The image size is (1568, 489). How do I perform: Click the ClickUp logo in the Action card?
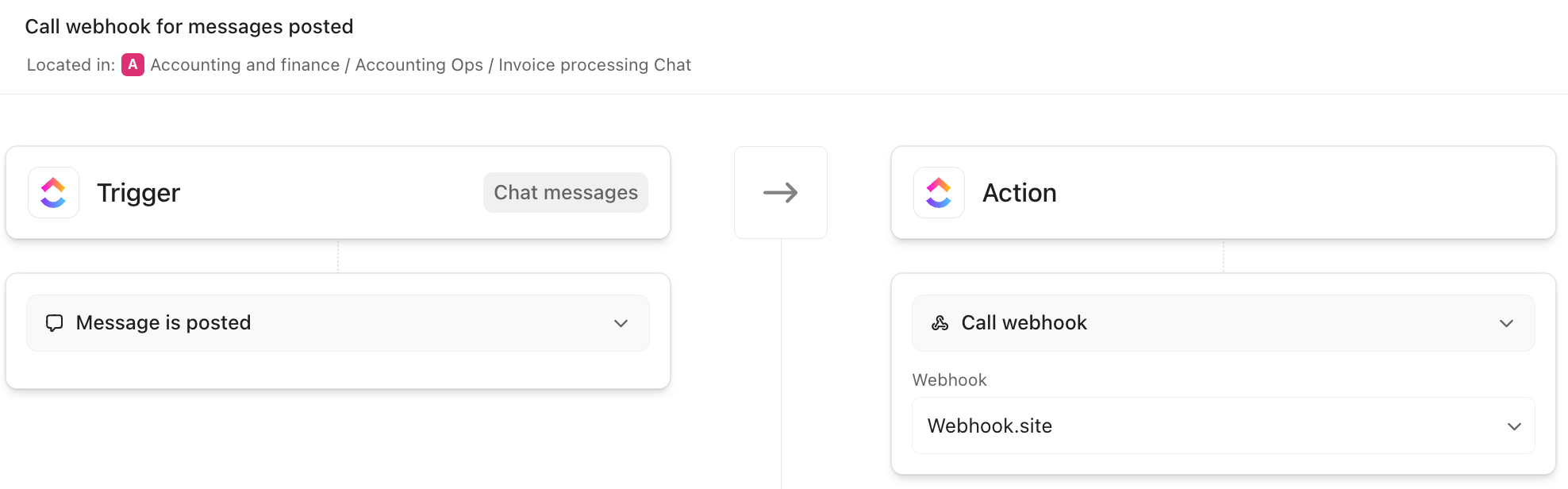click(x=939, y=193)
